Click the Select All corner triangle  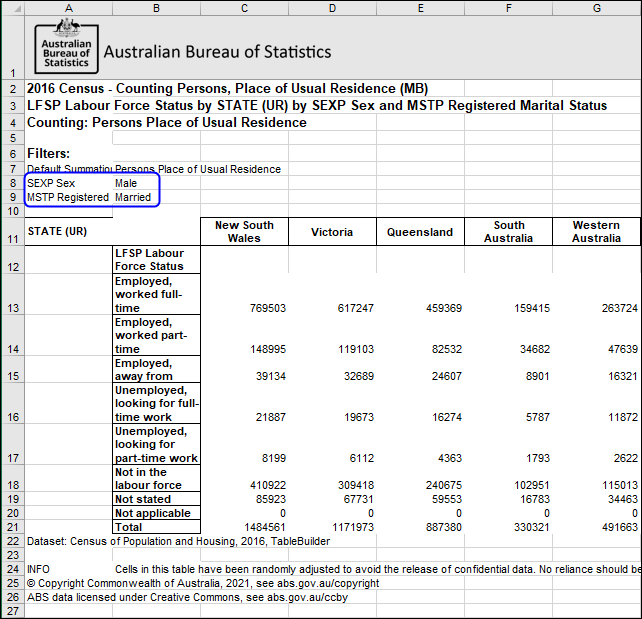click(13, 8)
